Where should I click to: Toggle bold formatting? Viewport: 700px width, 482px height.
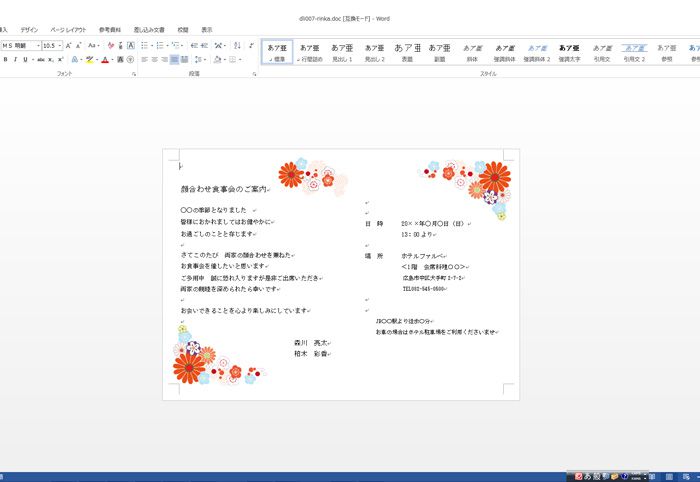click(x=5, y=60)
